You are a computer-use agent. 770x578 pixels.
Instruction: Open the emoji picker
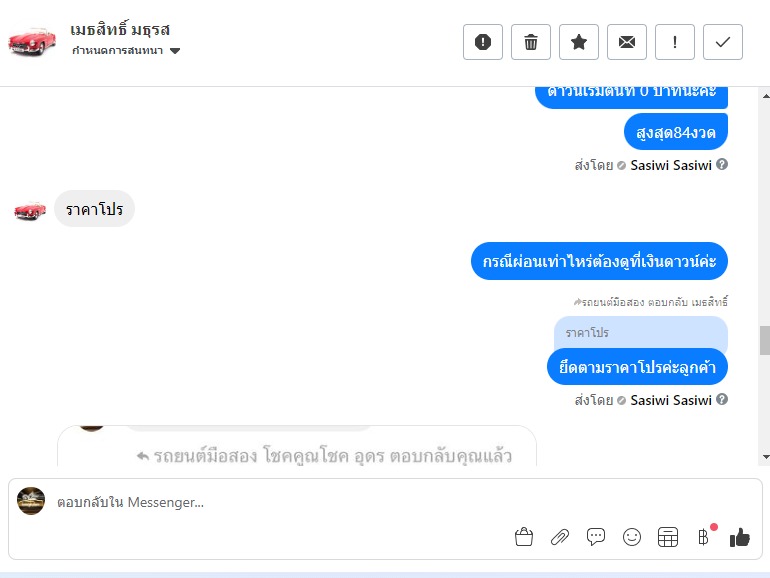coord(632,537)
